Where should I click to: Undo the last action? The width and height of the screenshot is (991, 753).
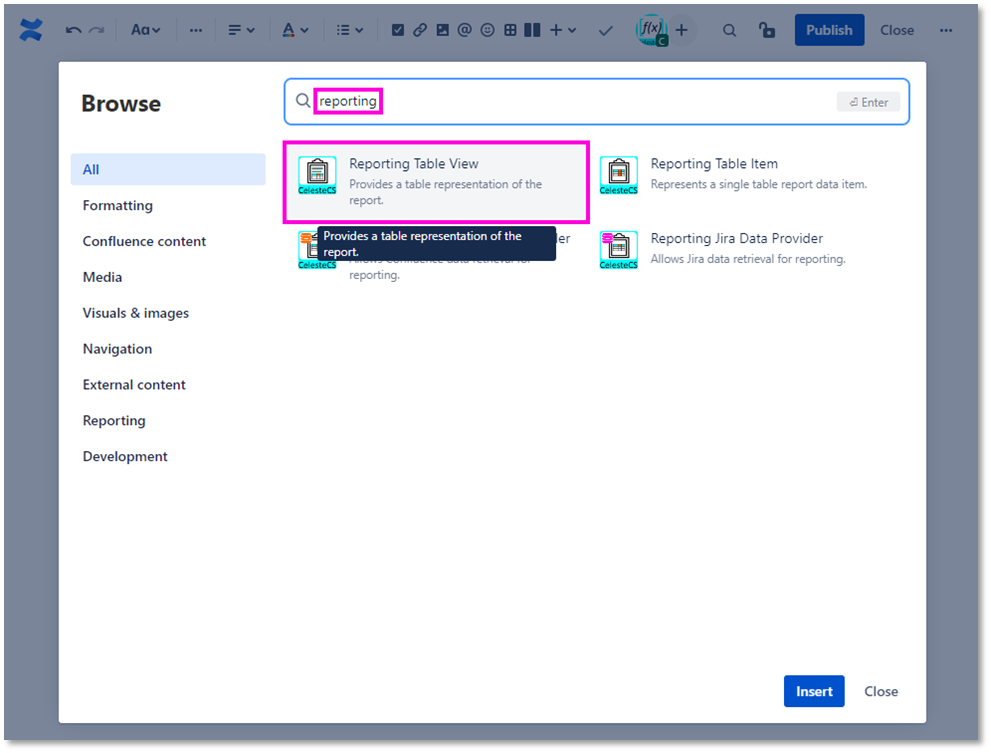[73, 30]
